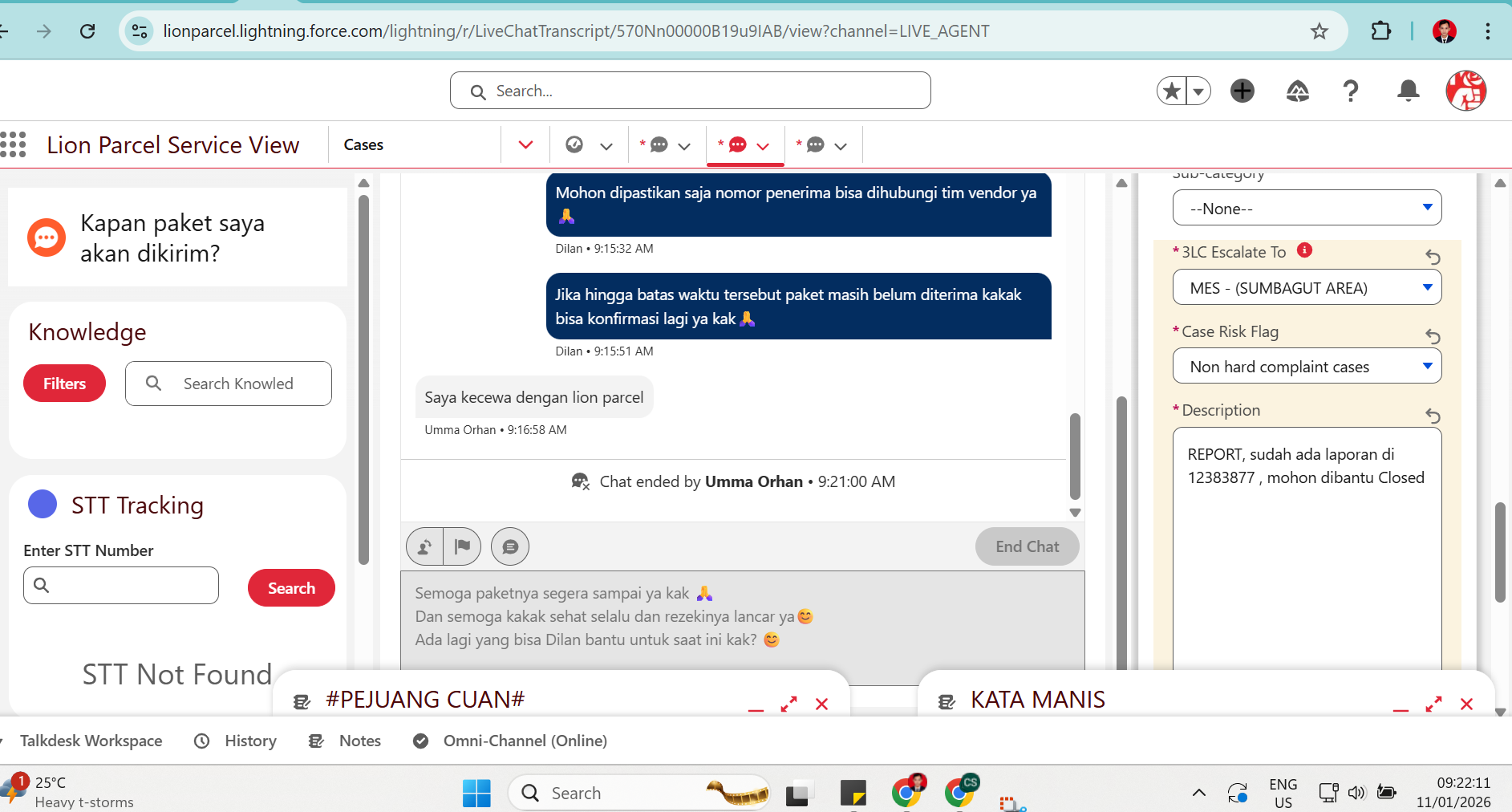
Task: Click the purple STT Tracking icon
Action: coord(43,505)
